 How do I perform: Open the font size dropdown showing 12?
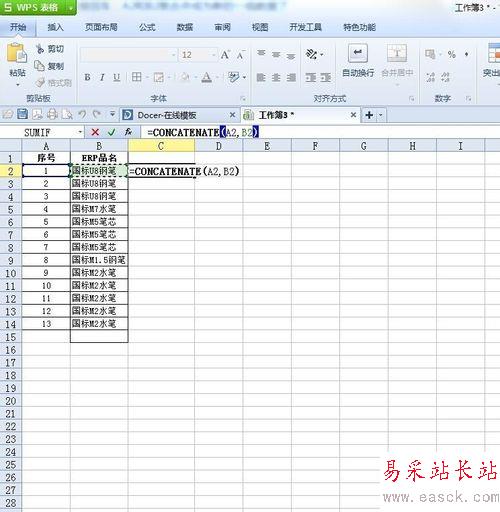[214, 55]
